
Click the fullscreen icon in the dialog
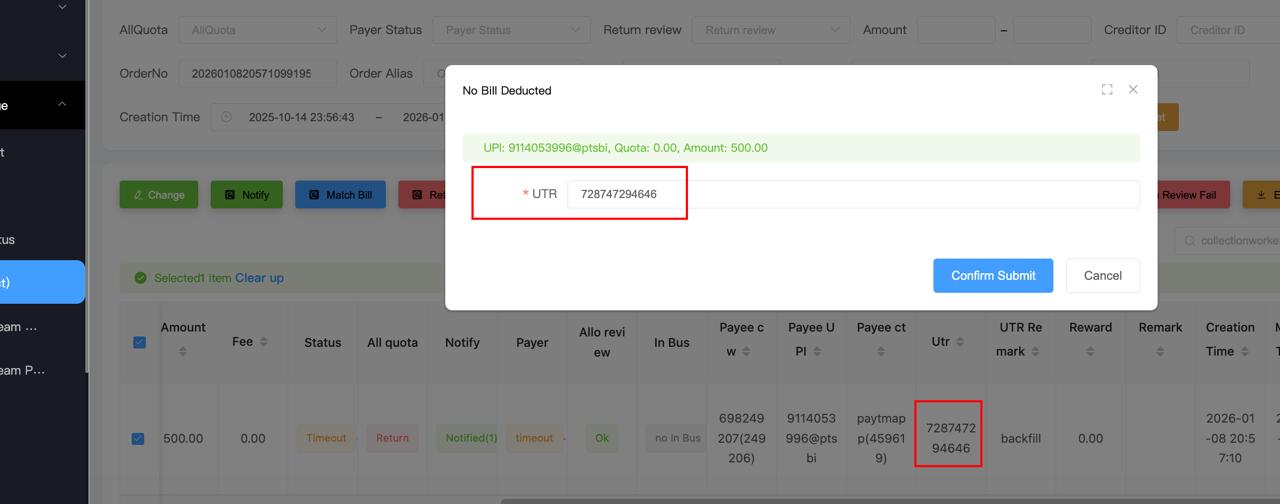coord(1107,90)
